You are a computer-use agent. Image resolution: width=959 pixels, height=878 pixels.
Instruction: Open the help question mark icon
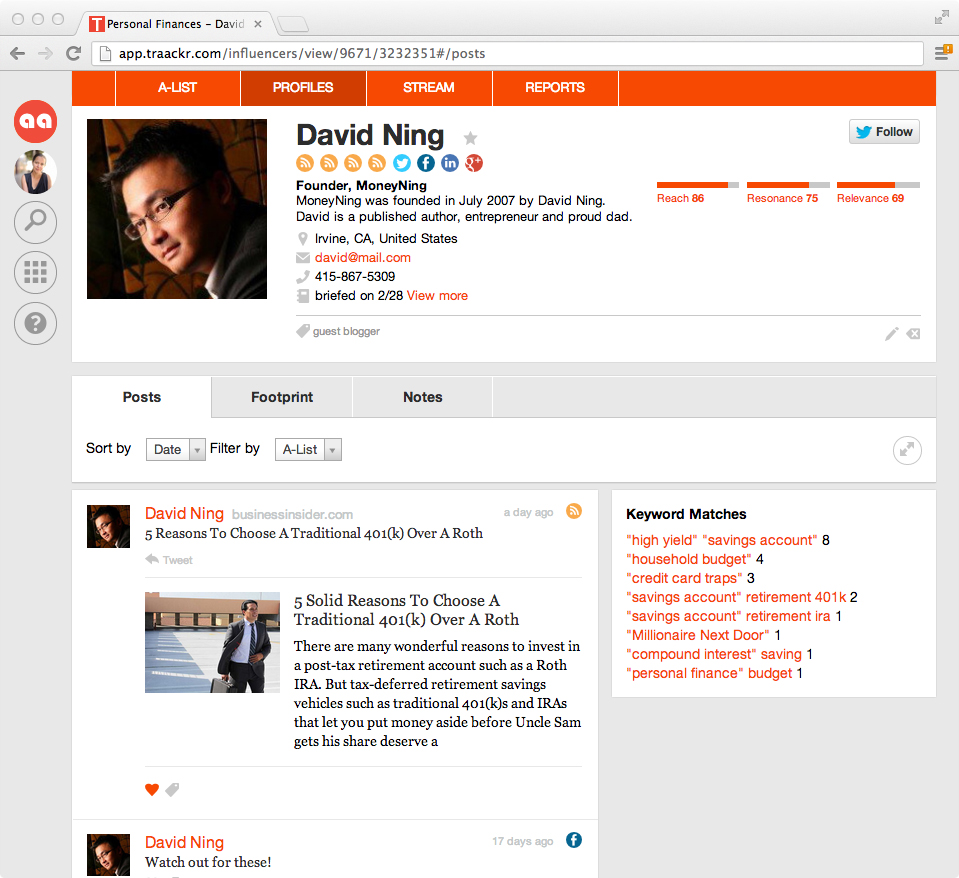click(x=35, y=323)
